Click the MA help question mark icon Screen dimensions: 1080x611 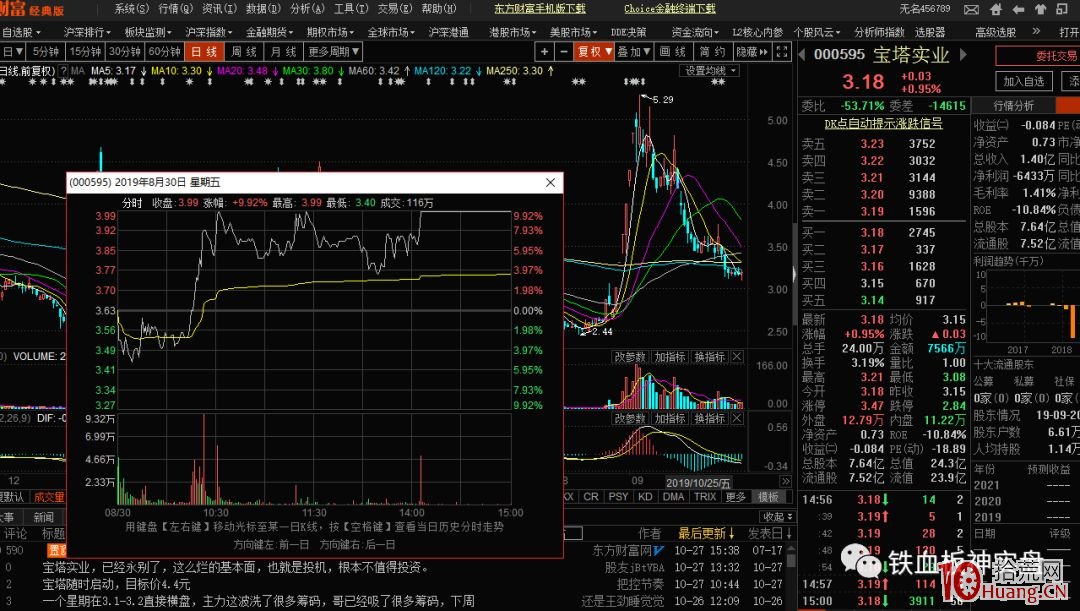(63, 71)
